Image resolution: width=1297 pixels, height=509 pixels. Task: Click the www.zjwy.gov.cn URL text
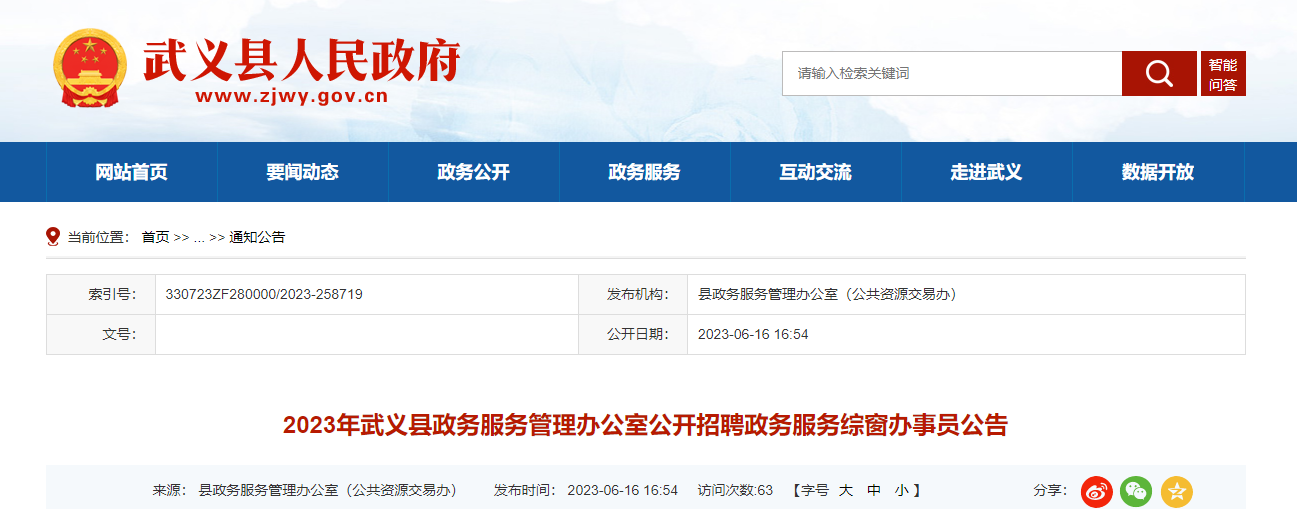click(x=291, y=97)
